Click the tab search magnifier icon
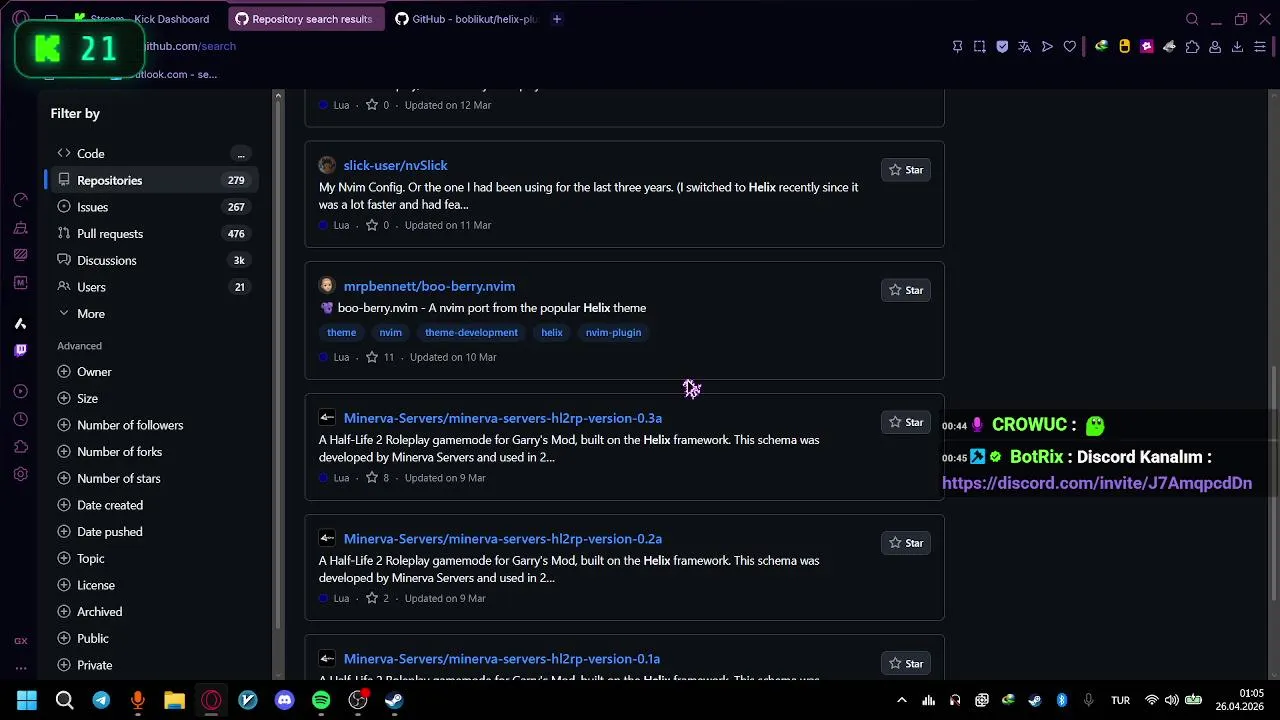This screenshot has width=1280, height=720. 1192,19
